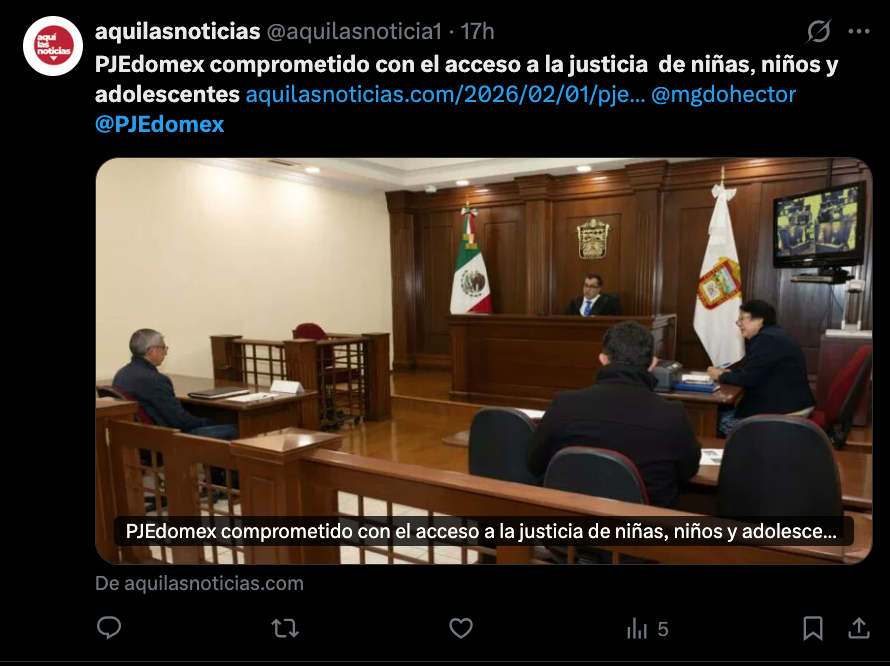Open the courtroom photo preview card
The image size is (890, 666).
pos(484,361)
